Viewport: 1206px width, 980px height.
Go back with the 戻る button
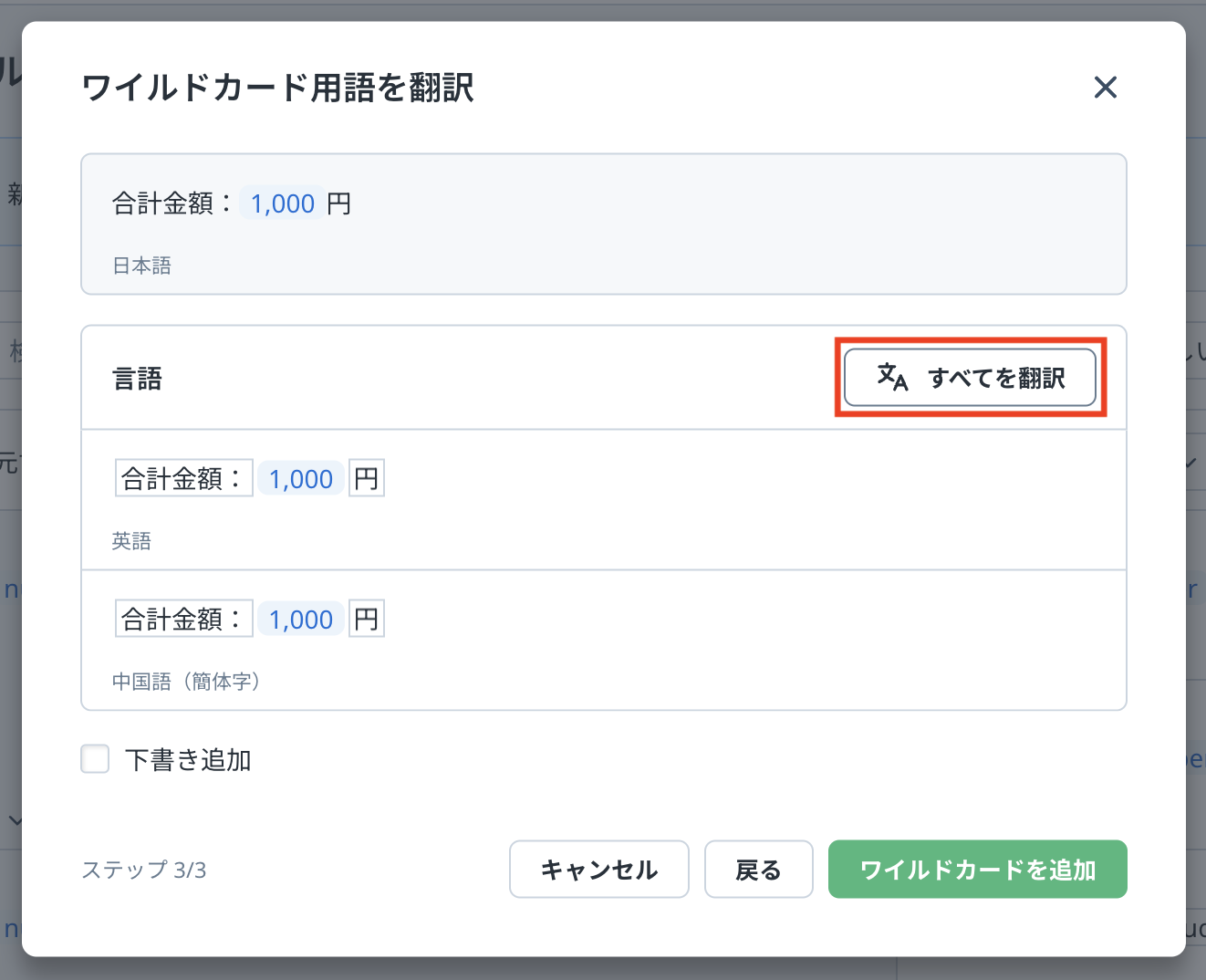758,870
